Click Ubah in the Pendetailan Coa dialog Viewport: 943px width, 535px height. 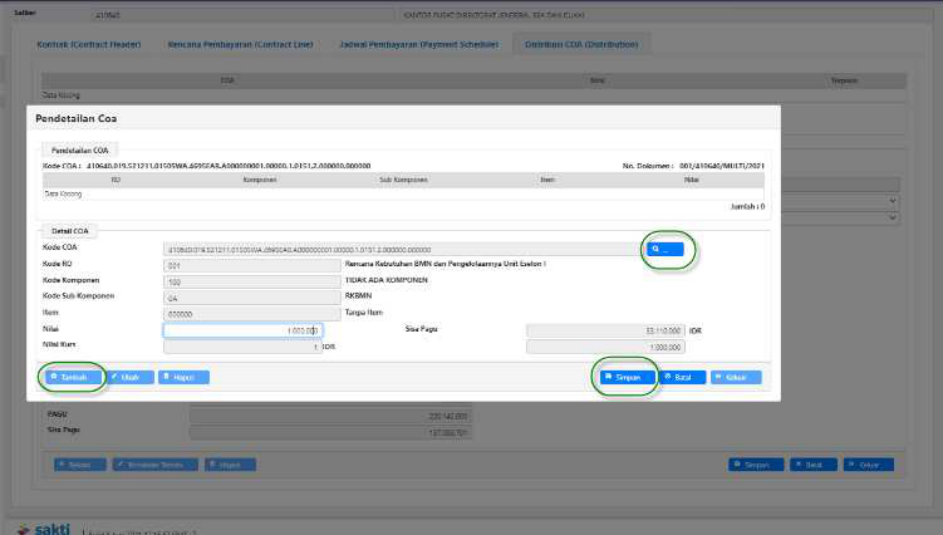point(131,377)
